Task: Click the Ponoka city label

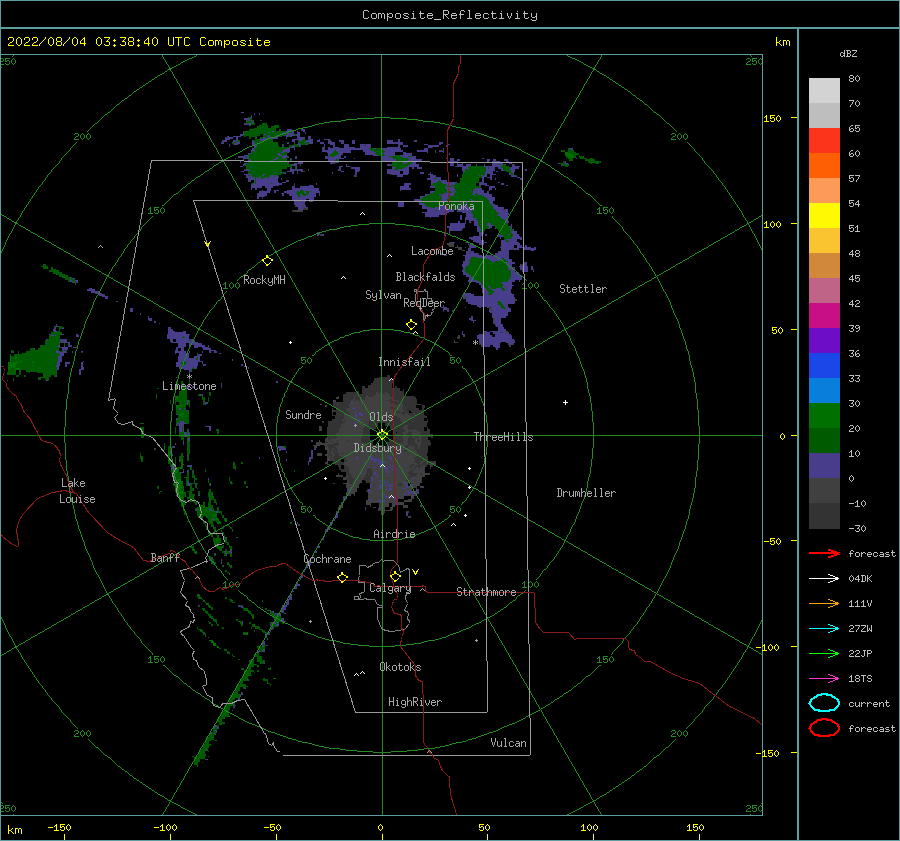Action: coord(456,206)
